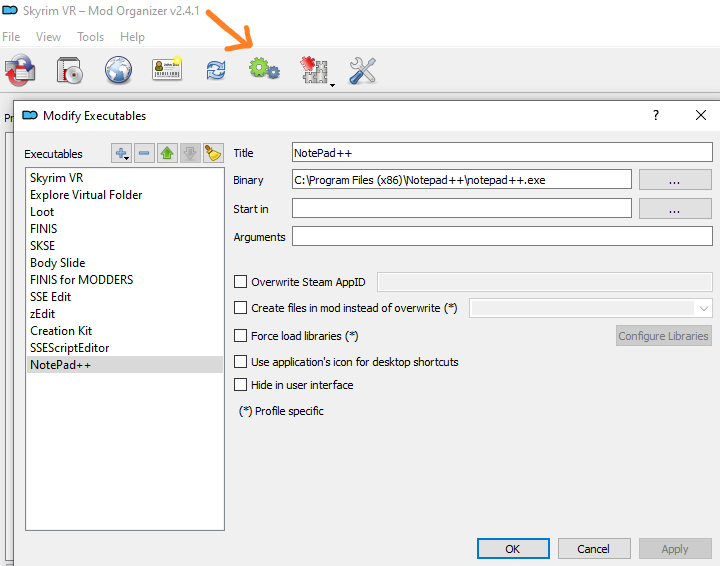Open the blue plus add executable dropdown
This screenshot has width=720, height=566.
click(121, 153)
